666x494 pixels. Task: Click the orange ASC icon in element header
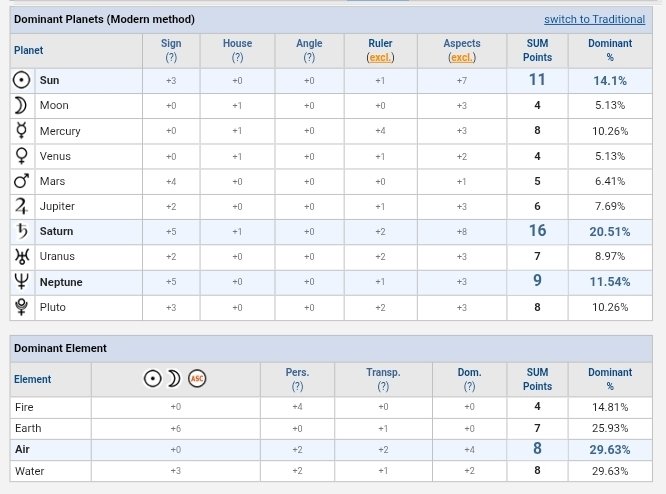[197, 378]
